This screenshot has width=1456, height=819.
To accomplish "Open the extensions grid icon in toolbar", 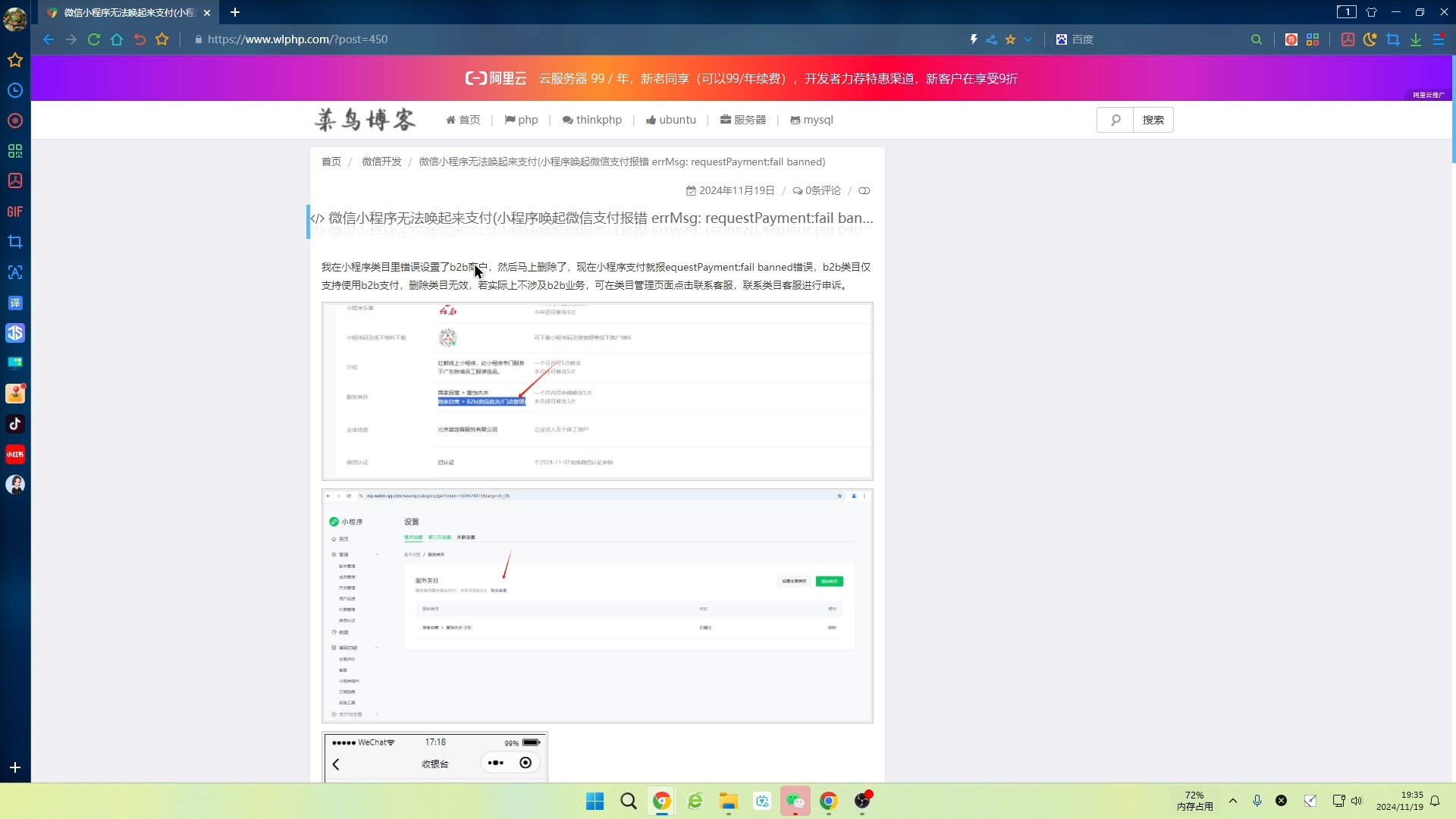I will 1313,39.
